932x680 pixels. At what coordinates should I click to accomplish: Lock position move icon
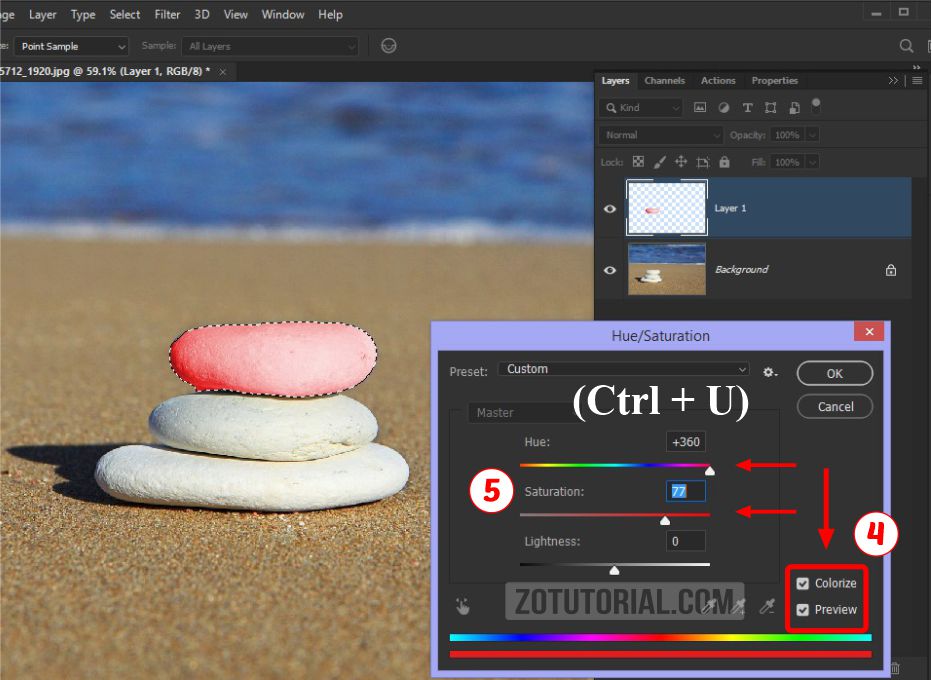[x=681, y=162]
